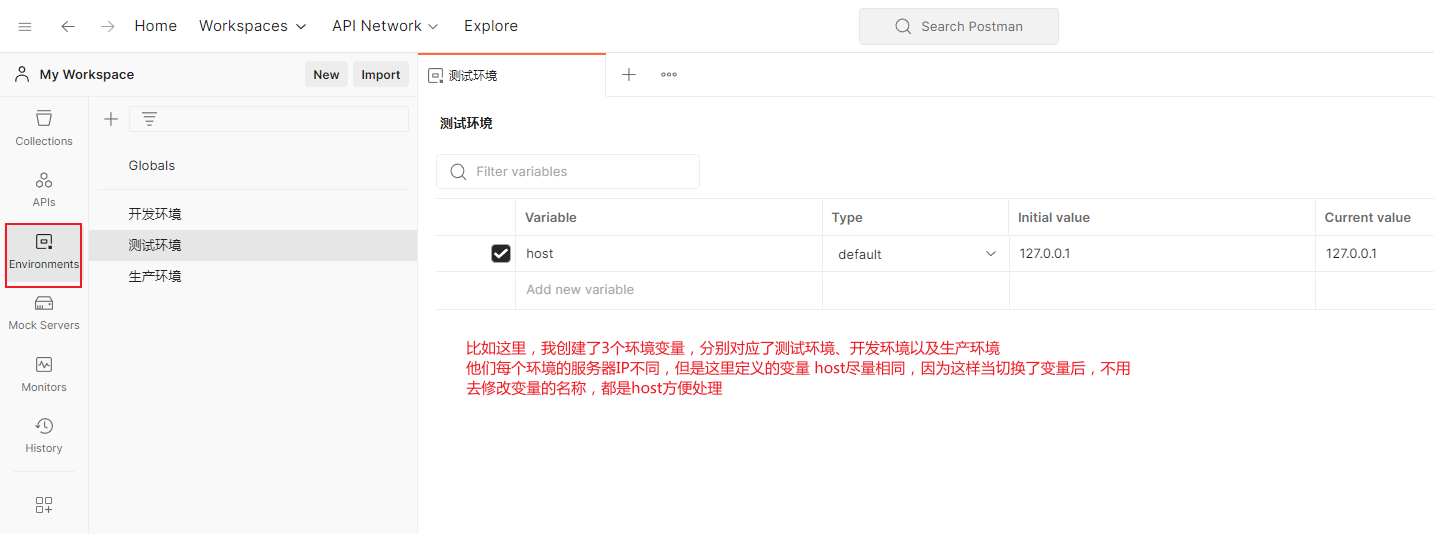The width and height of the screenshot is (1434, 534).
Task: Click the Initial value column header
Action: click(x=1054, y=217)
